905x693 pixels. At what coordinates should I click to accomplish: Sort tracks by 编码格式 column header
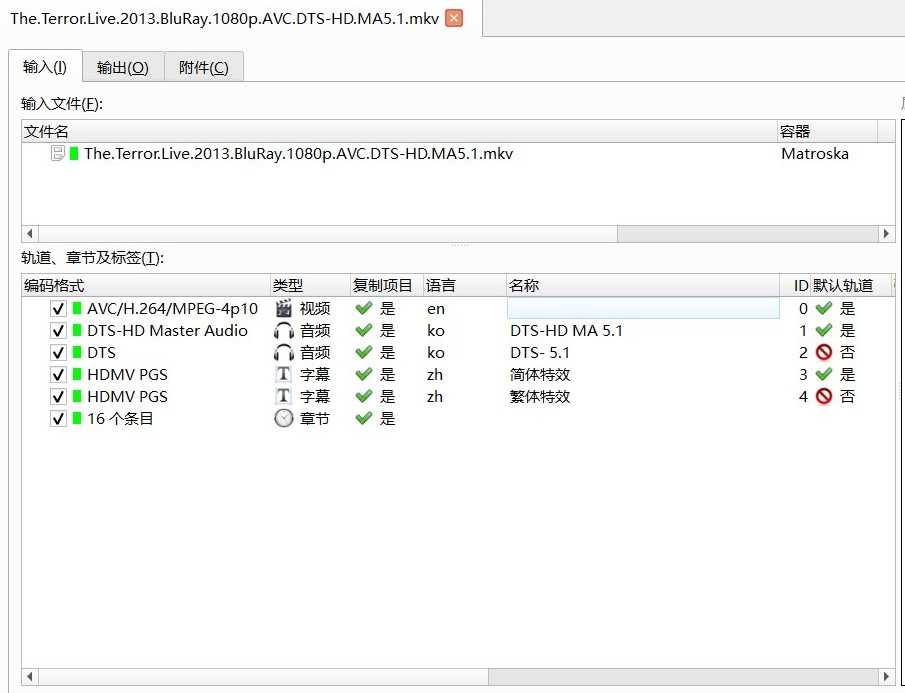(x=146, y=286)
